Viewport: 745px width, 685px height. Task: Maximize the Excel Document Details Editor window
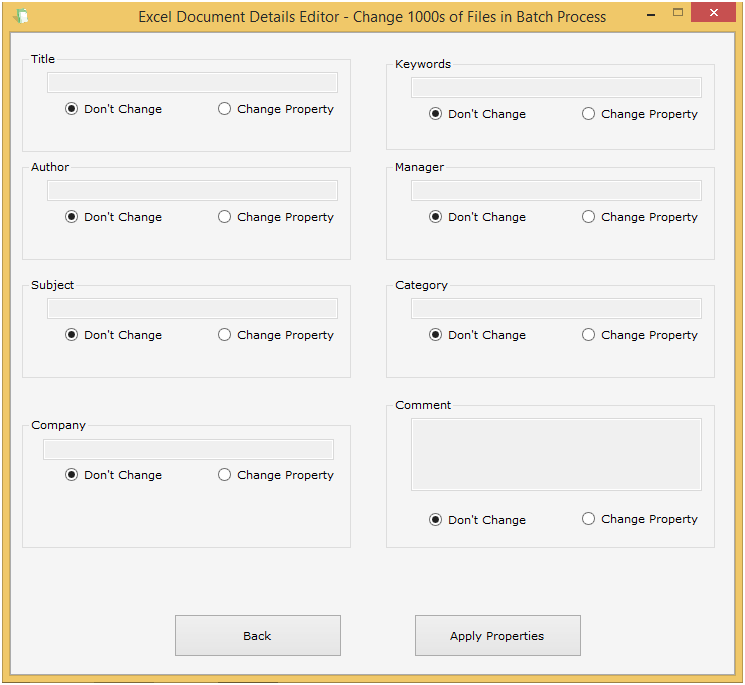coord(678,13)
